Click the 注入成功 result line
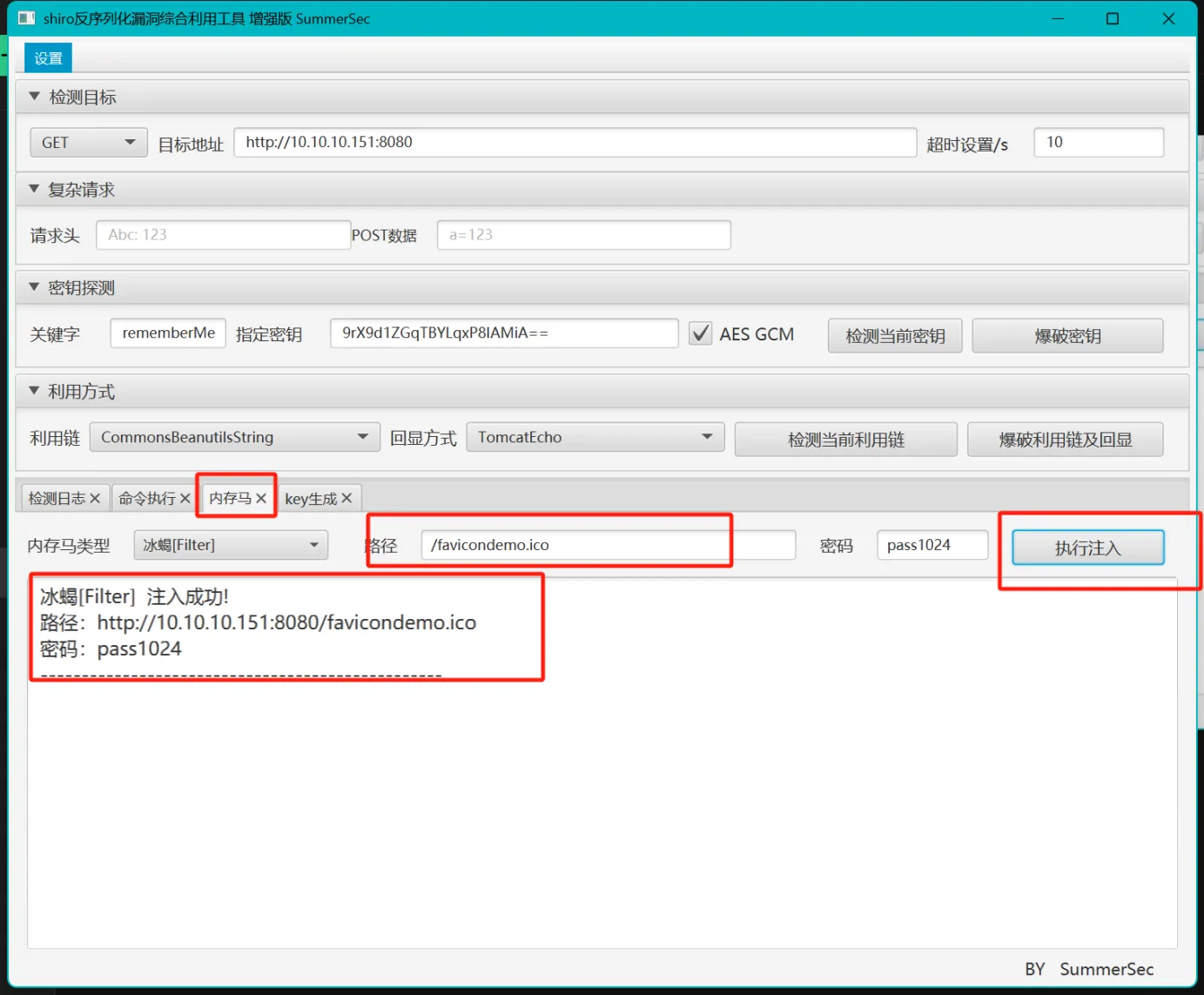This screenshot has height=995, width=1204. pyautogui.click(x=134, y=596)
